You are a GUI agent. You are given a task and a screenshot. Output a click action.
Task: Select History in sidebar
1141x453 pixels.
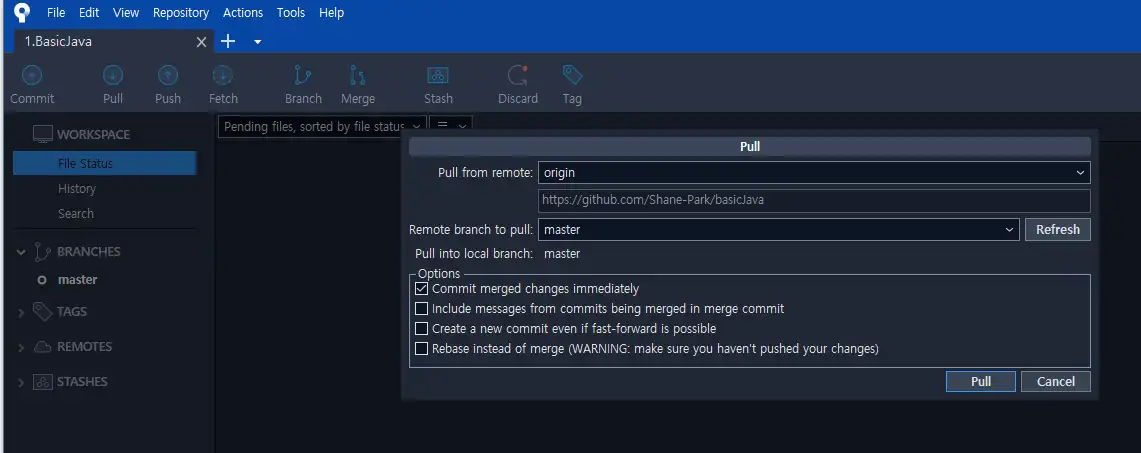tap(77, 188)
